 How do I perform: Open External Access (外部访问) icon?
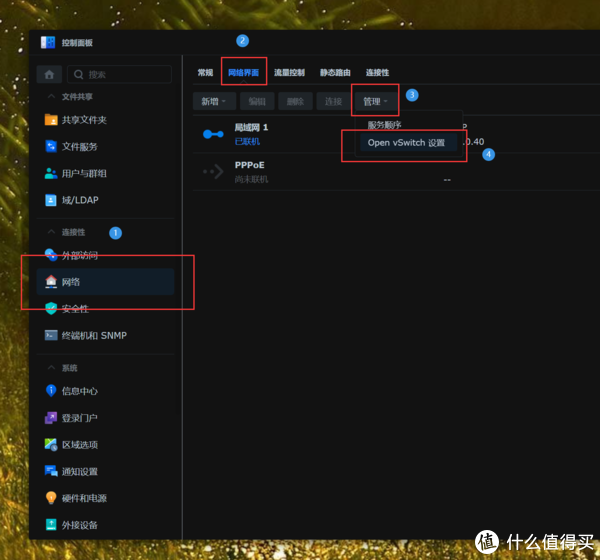tap(51, 255)
